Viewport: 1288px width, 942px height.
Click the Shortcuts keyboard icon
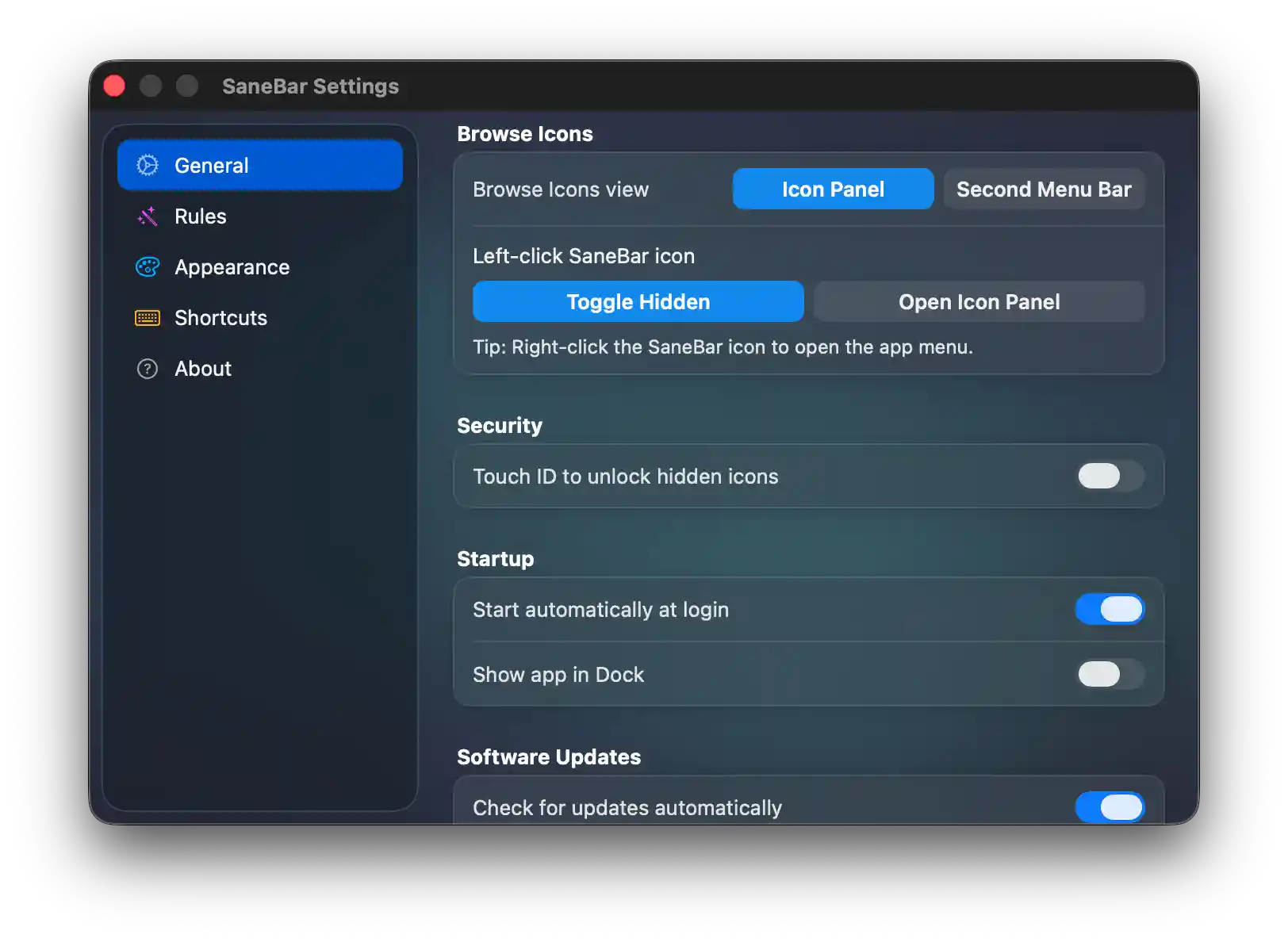tap(148, 318)
